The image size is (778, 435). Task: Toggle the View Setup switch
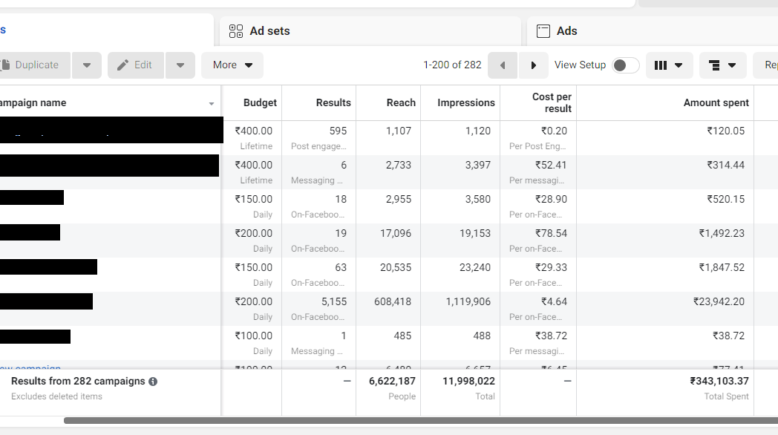(x=625, y=65)
